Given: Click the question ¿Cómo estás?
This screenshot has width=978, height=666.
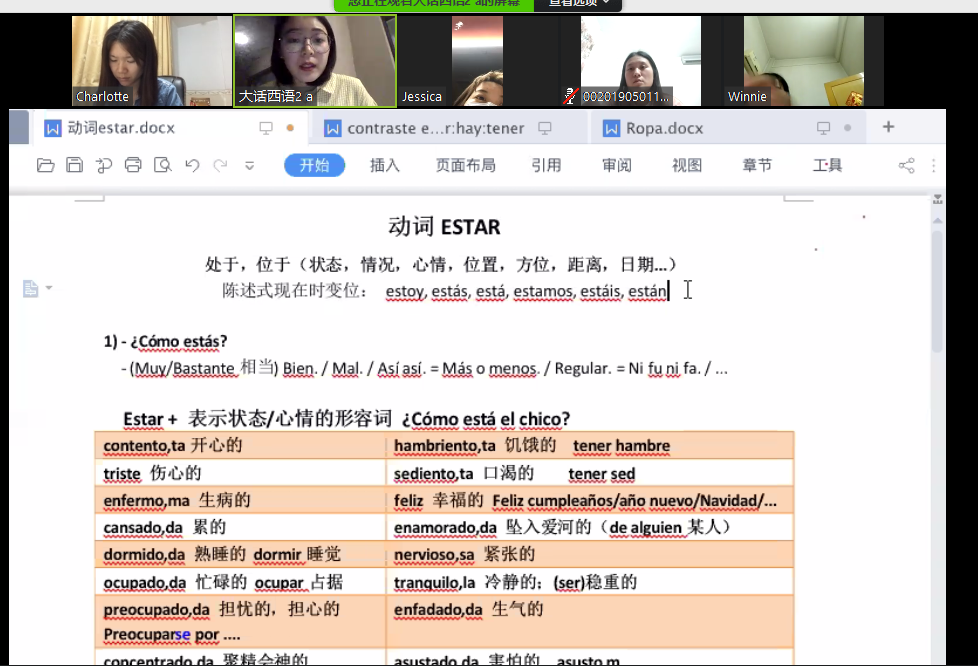Looking at the screenshot, I should [178, 342].
